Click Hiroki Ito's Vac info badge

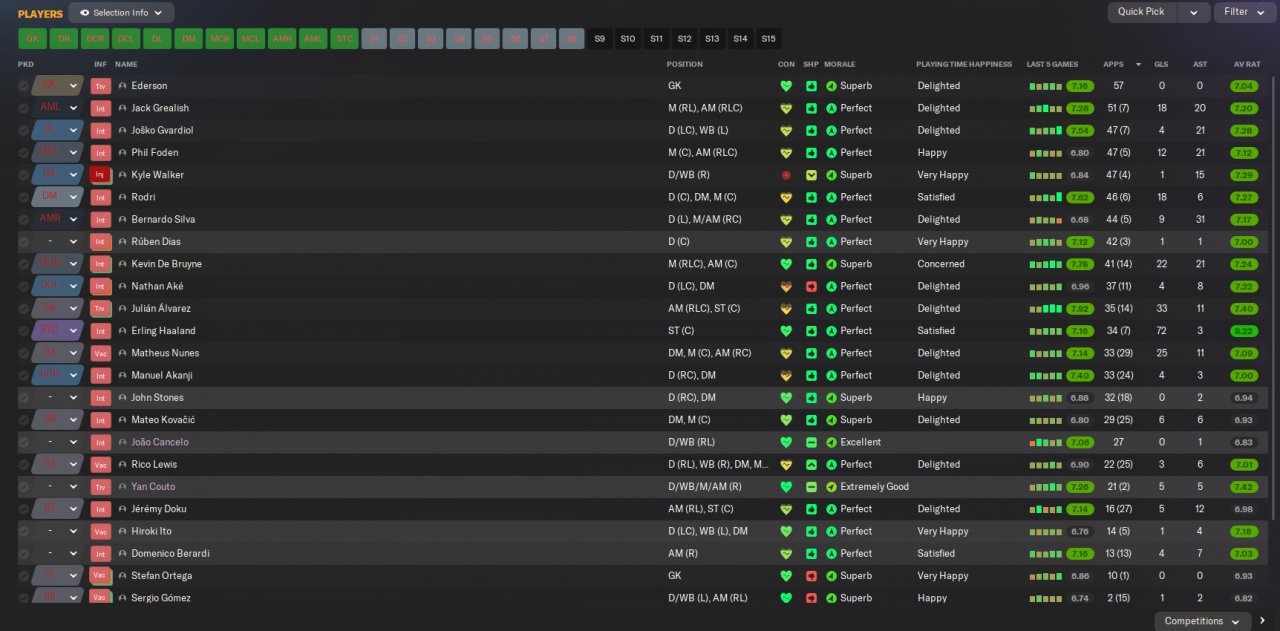(x=100, y=531)
